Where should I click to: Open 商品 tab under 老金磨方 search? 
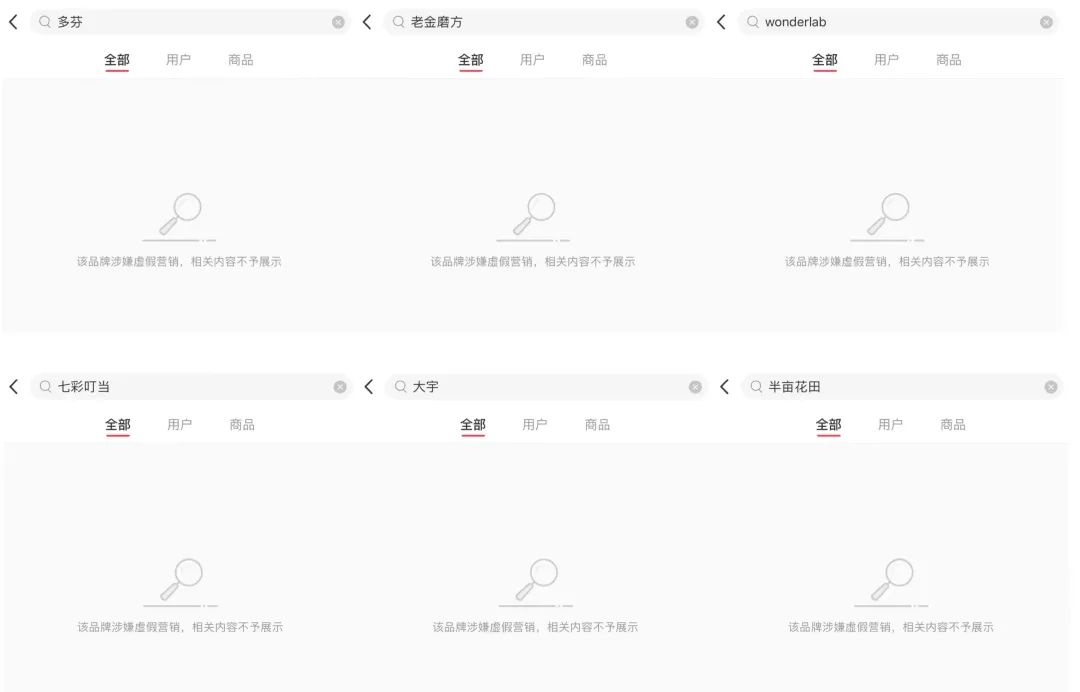(x=594, y=60)
